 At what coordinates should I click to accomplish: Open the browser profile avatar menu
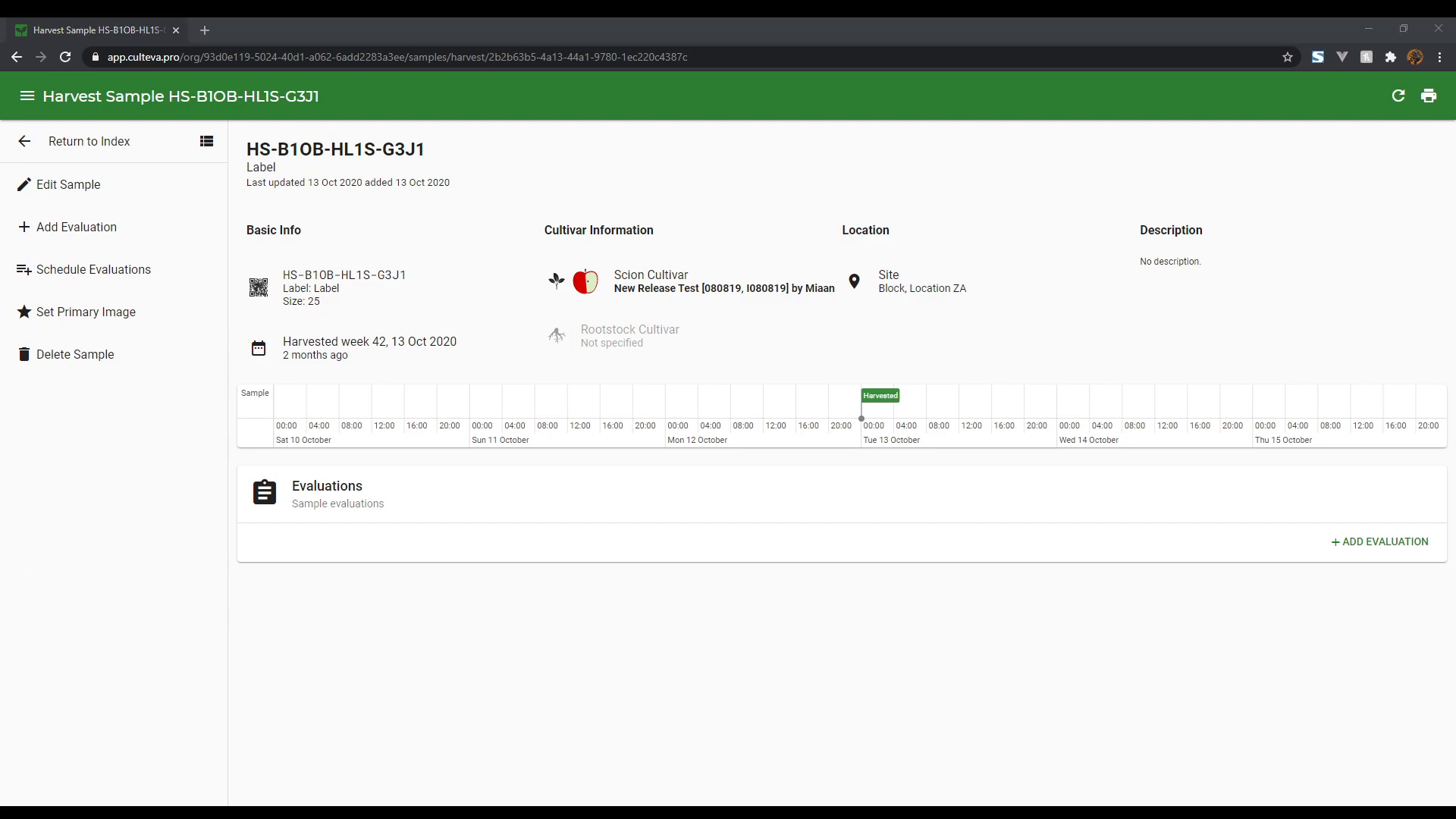pyautogui.click(x=1415, y=57)
